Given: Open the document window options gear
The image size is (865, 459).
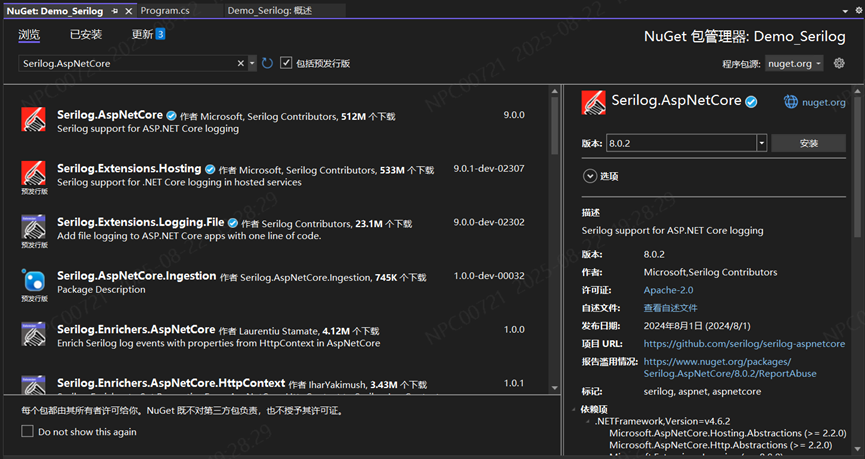Looking at the screenshot, I should pos(858,10).
